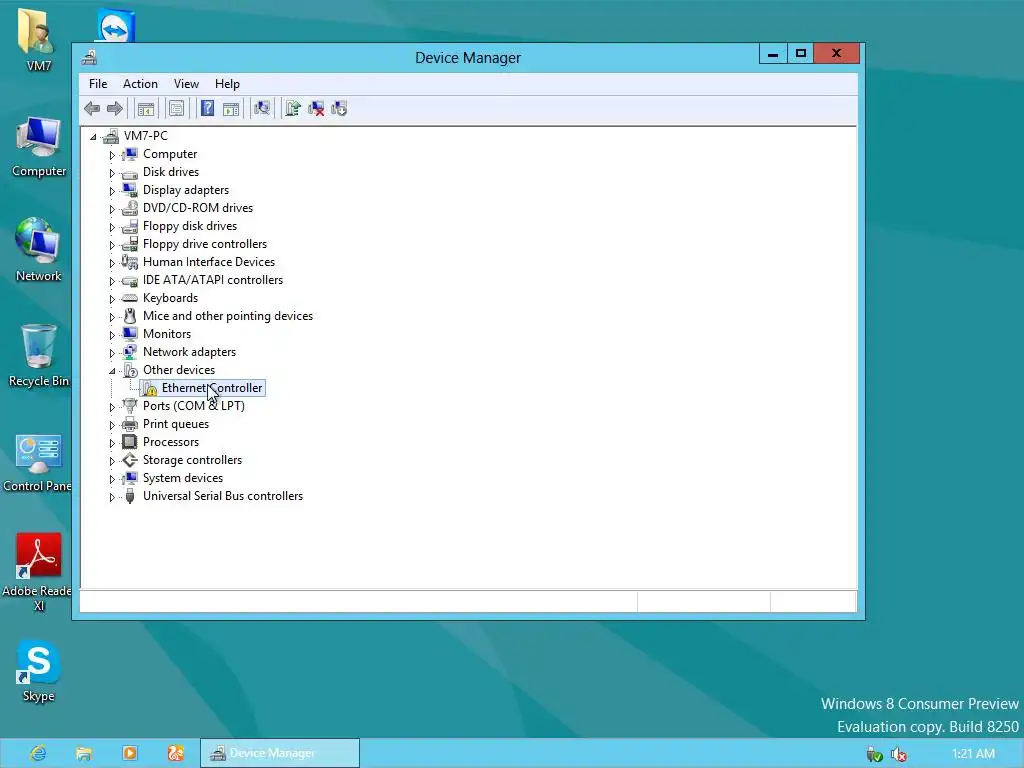Viewport: 1024px width, 768px height.
Task: Open the Action menu
Action: 140,84
